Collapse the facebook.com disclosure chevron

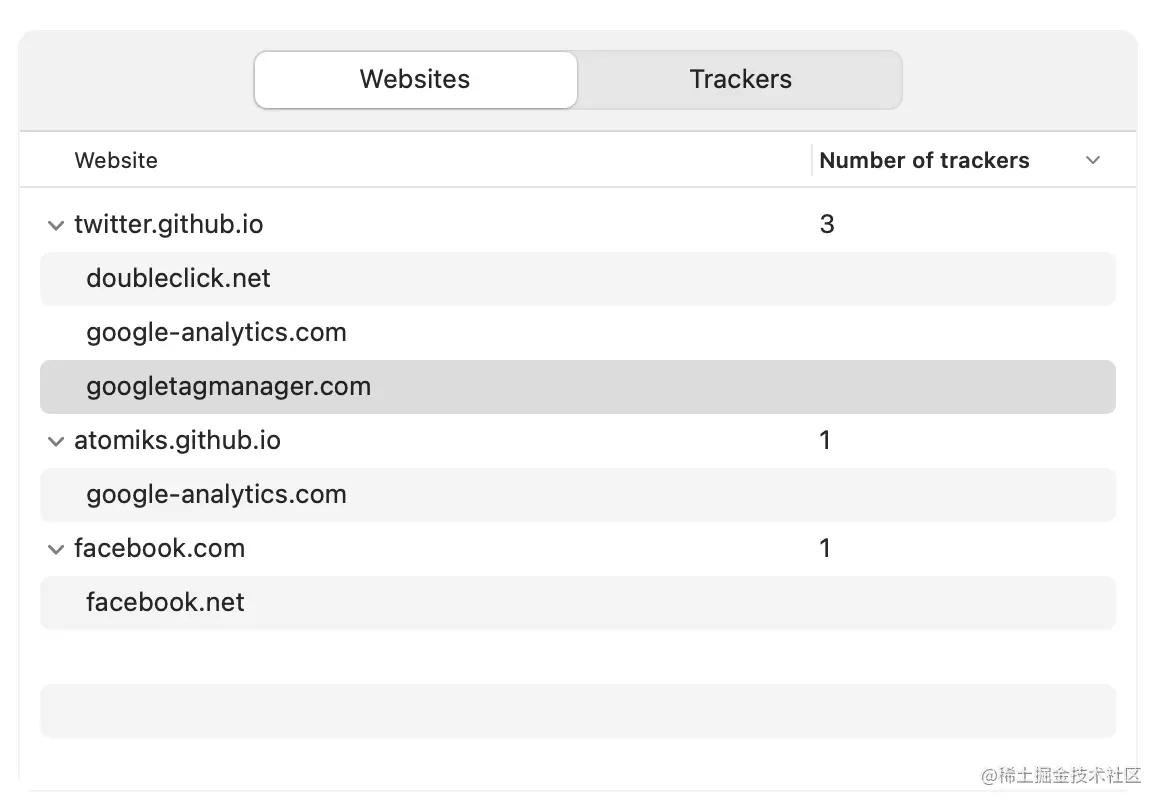coord(55,549)
